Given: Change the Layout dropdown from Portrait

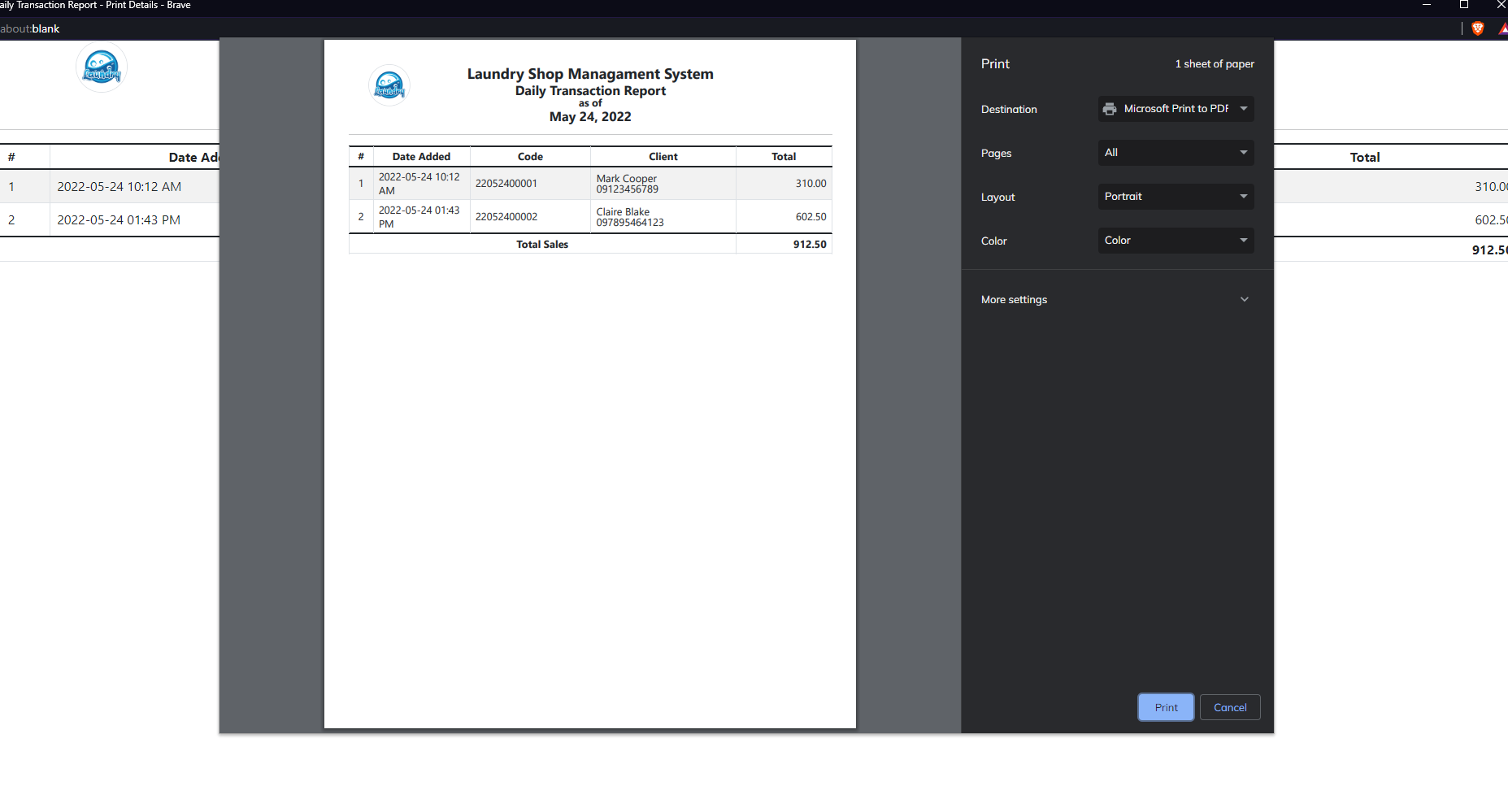Looking at the screenshot, I should (x=1176, y=197).
